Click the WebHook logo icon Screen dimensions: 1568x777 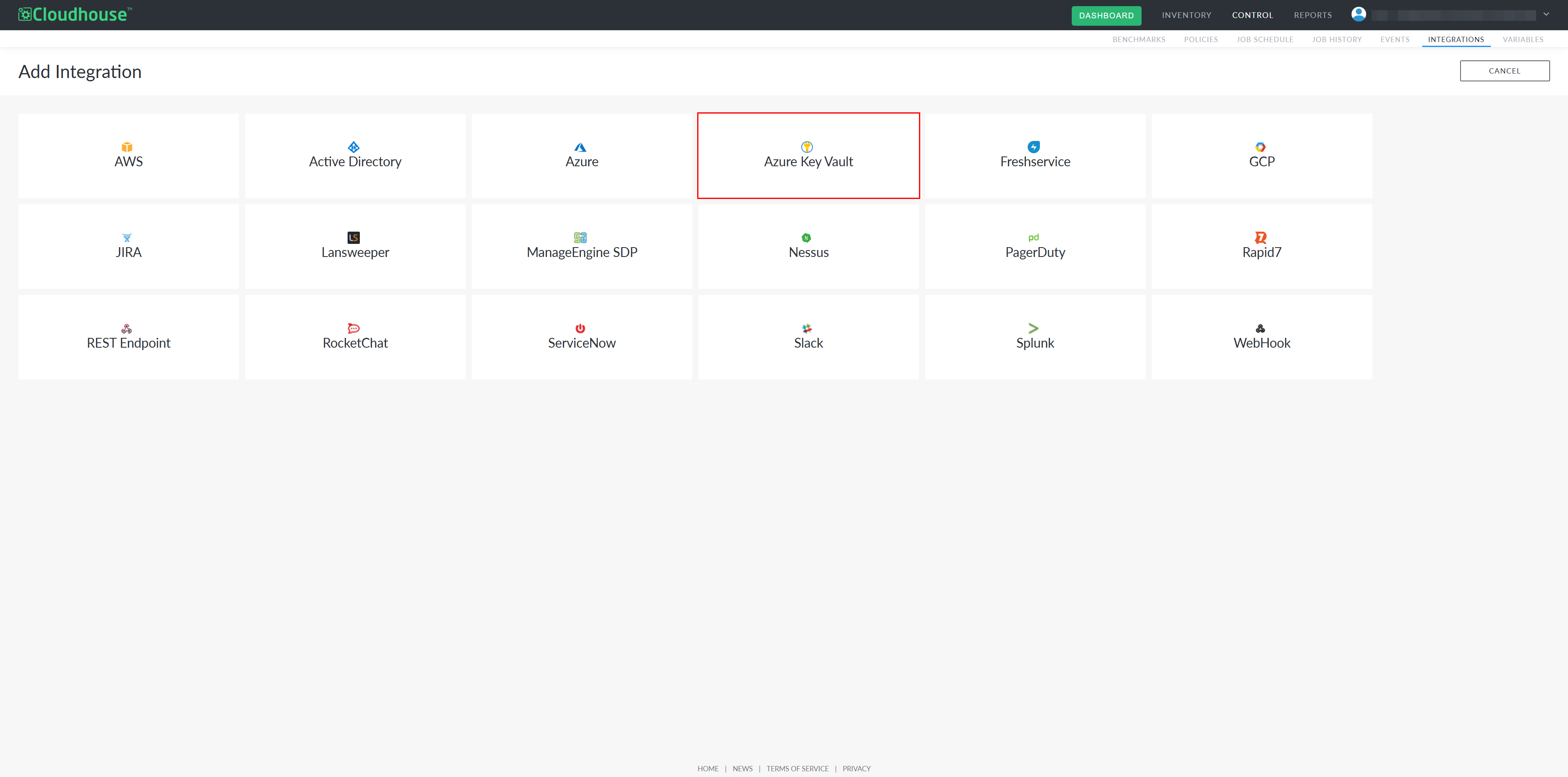point(1260,329)
